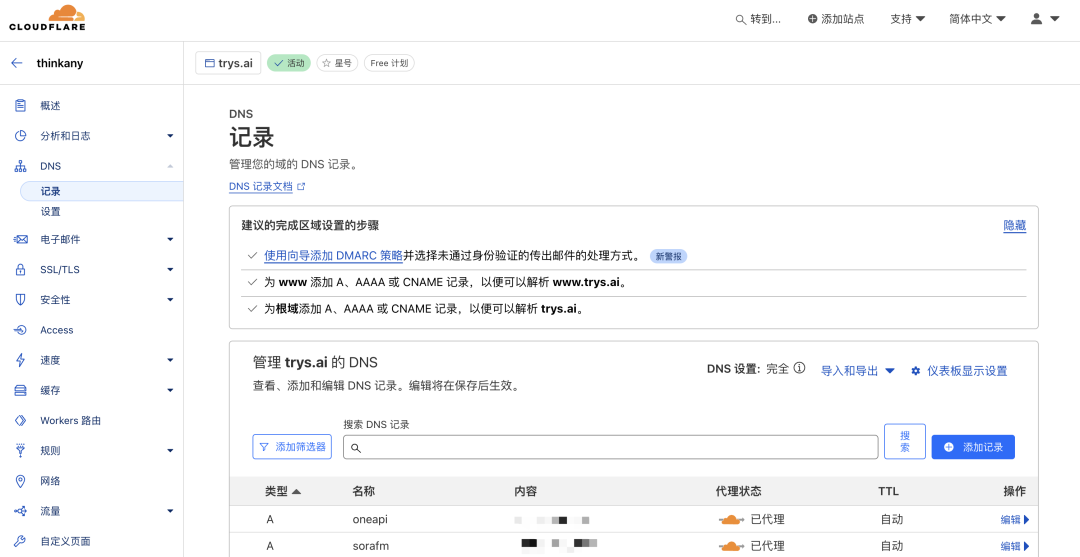The height and width of the screenshot is (557, 1080).
Task: Go back using the arrow beside thinkany
Action: click(x=17, y=63)
